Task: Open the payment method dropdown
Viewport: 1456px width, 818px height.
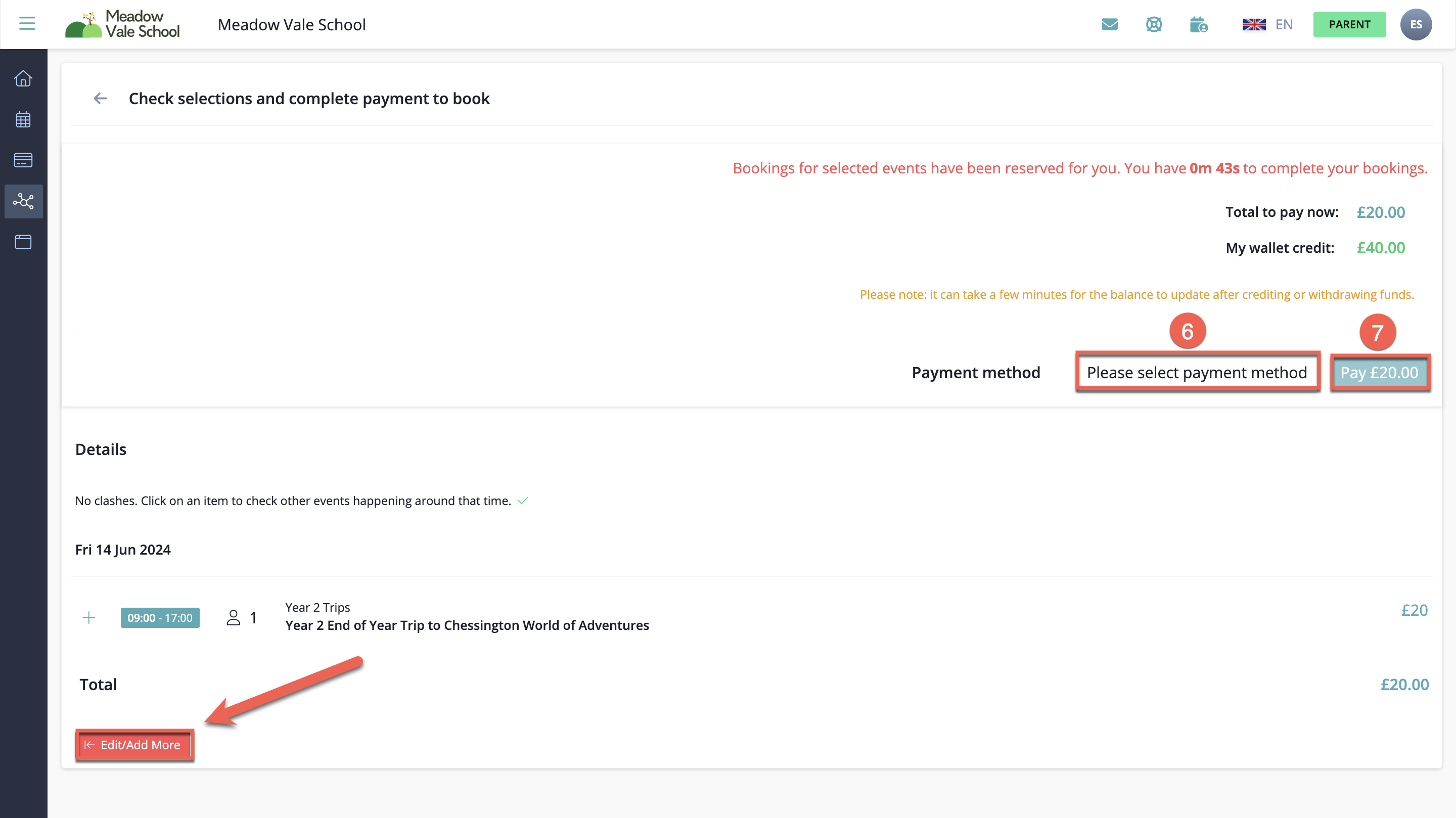Action: click(x=1197, y=373)
